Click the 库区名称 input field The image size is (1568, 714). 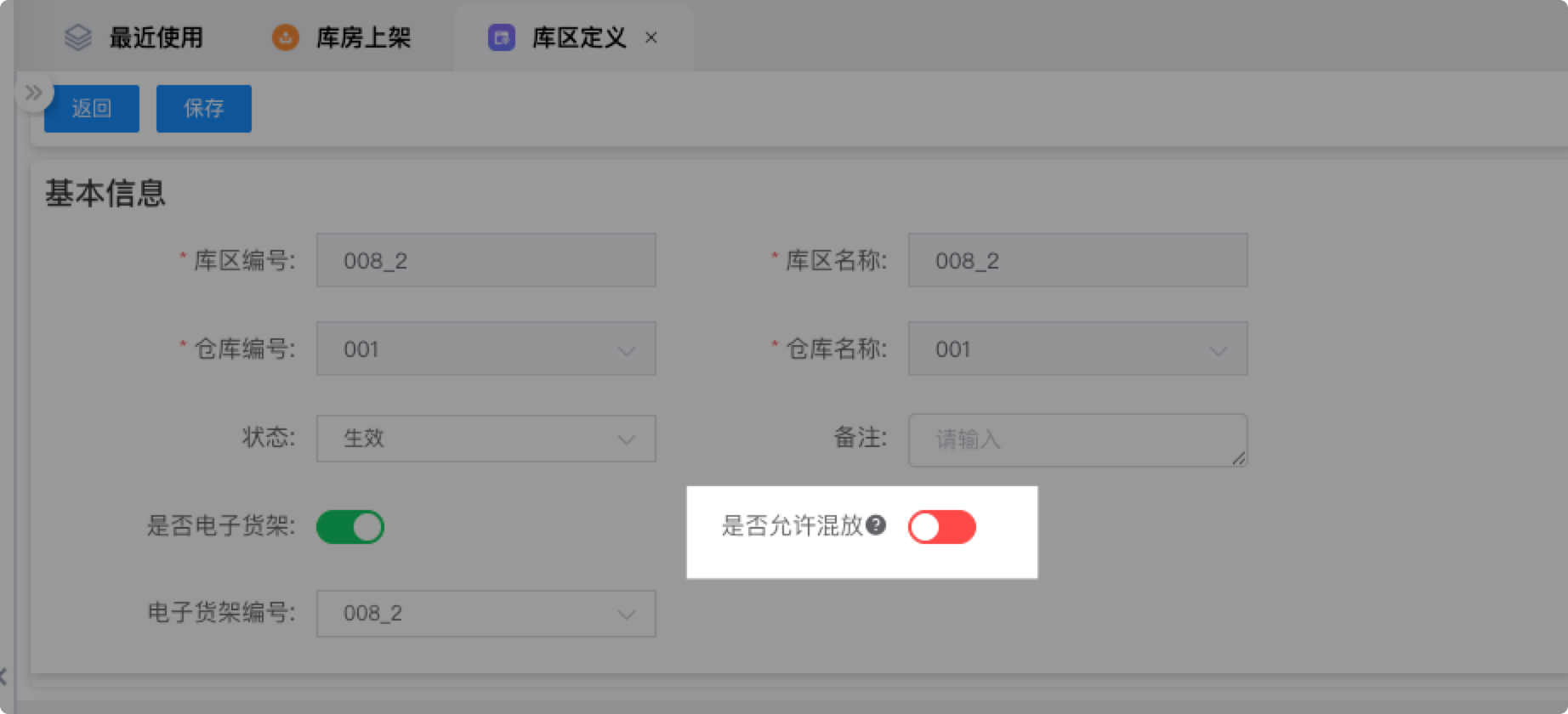[1077, 260]
